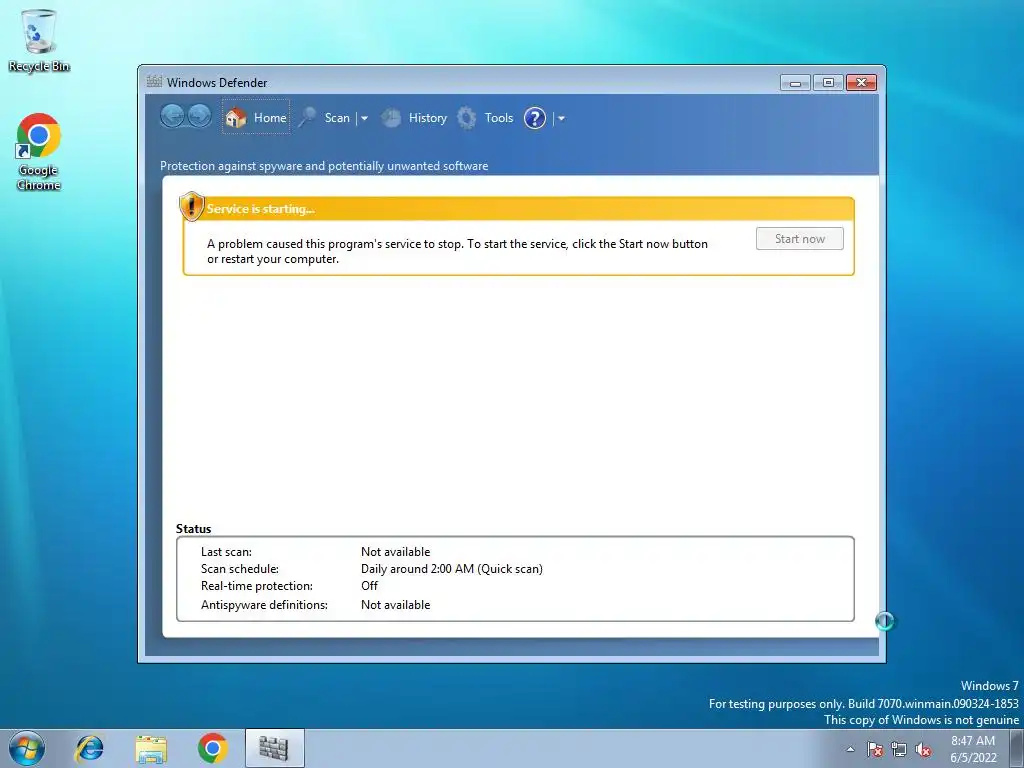
Task: Open the Home house icon
Action: click(x=236, y=118)
